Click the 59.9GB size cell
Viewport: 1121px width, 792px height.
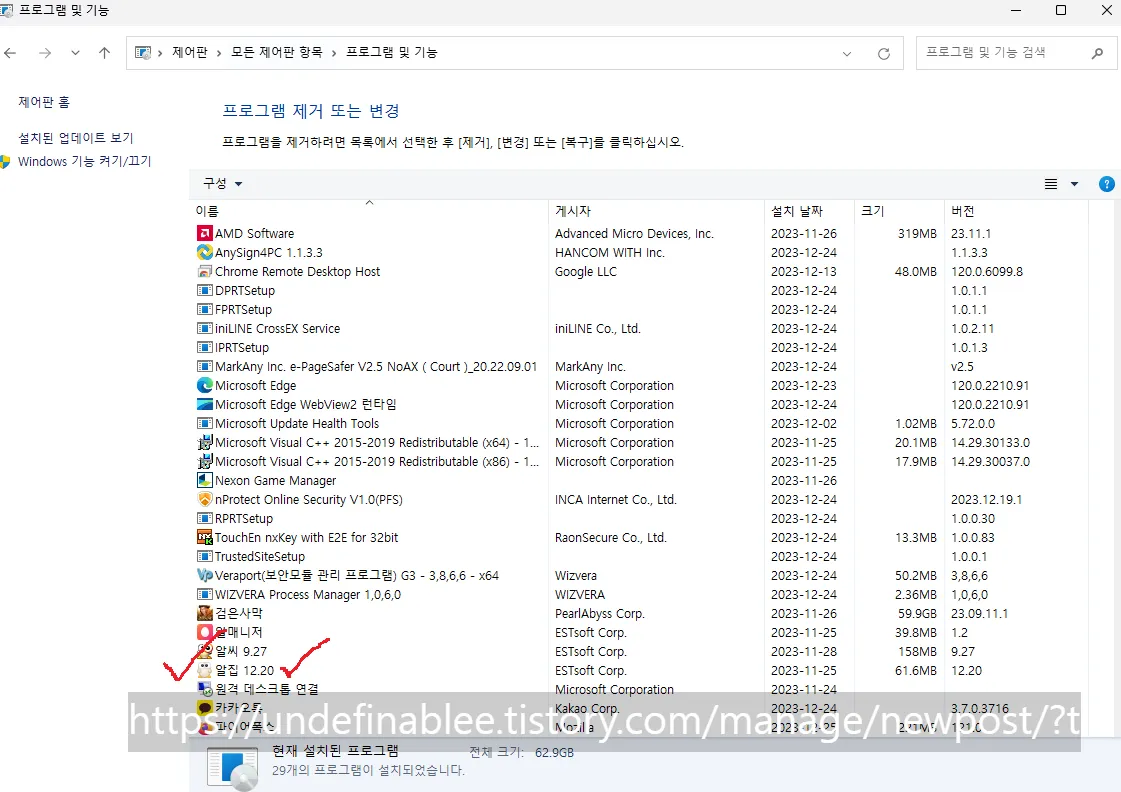pos(917,613)
